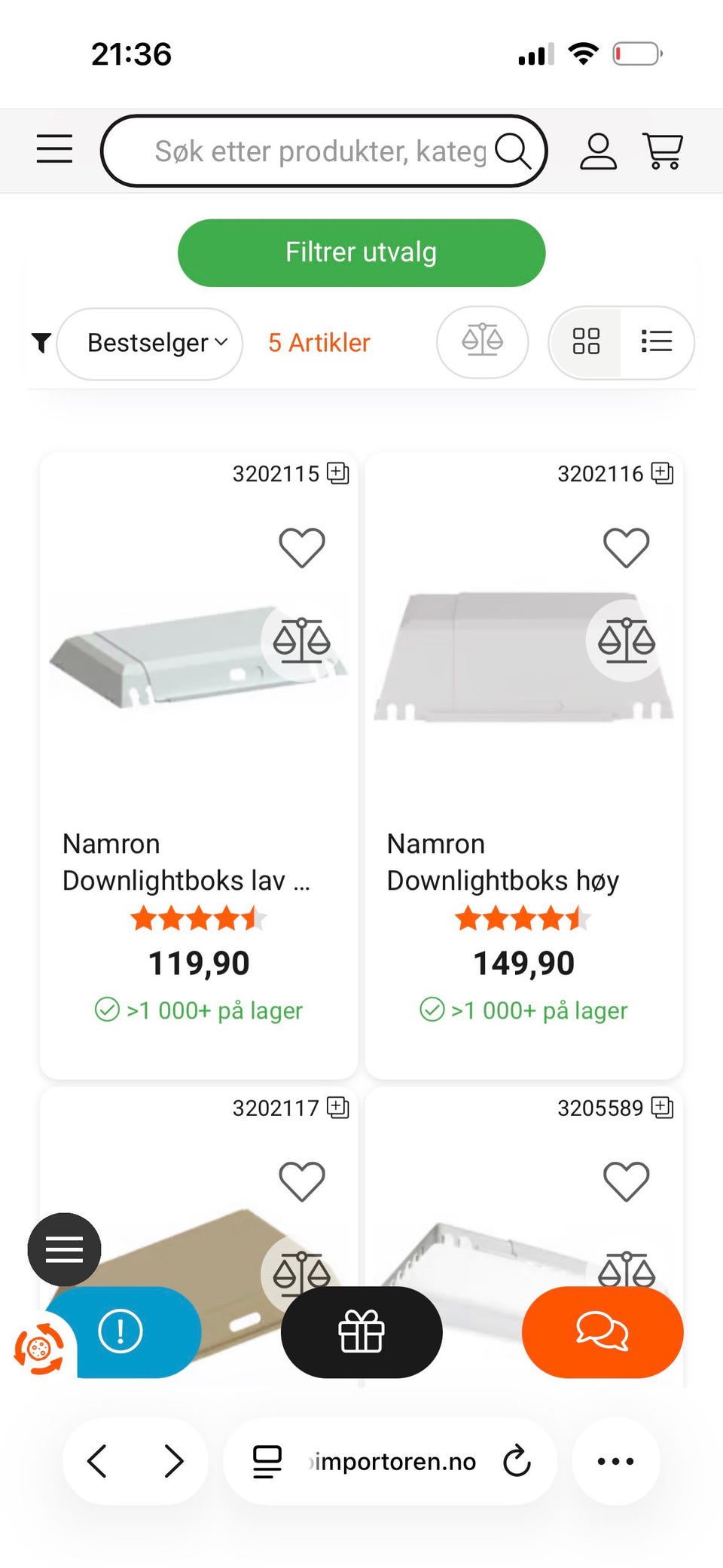Screen dimensions: 723x1568
Task: Open the user account icon
Action: coord(598,151)
